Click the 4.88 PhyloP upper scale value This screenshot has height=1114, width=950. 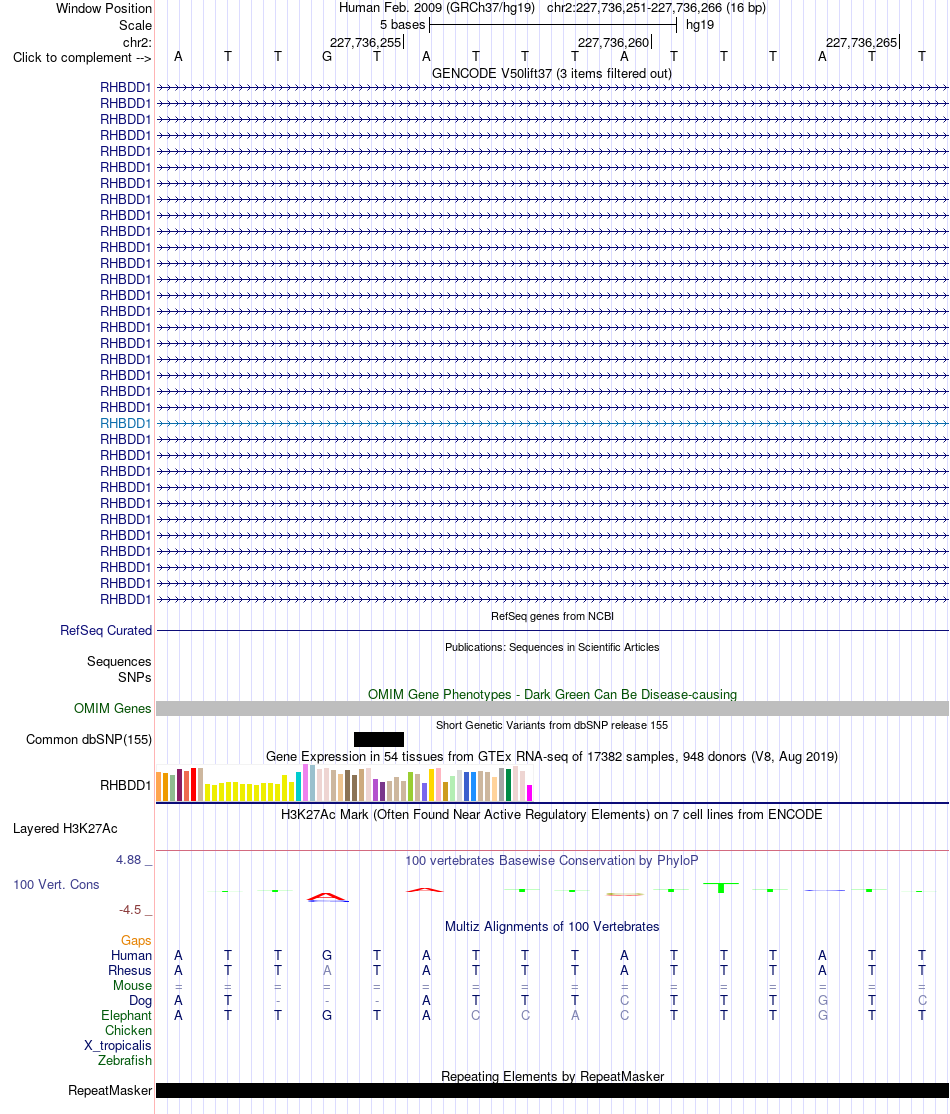[129, 860]
